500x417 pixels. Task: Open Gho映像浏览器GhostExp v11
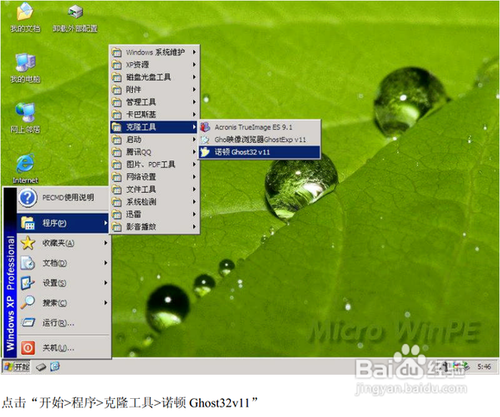click(x=260, y=139)
